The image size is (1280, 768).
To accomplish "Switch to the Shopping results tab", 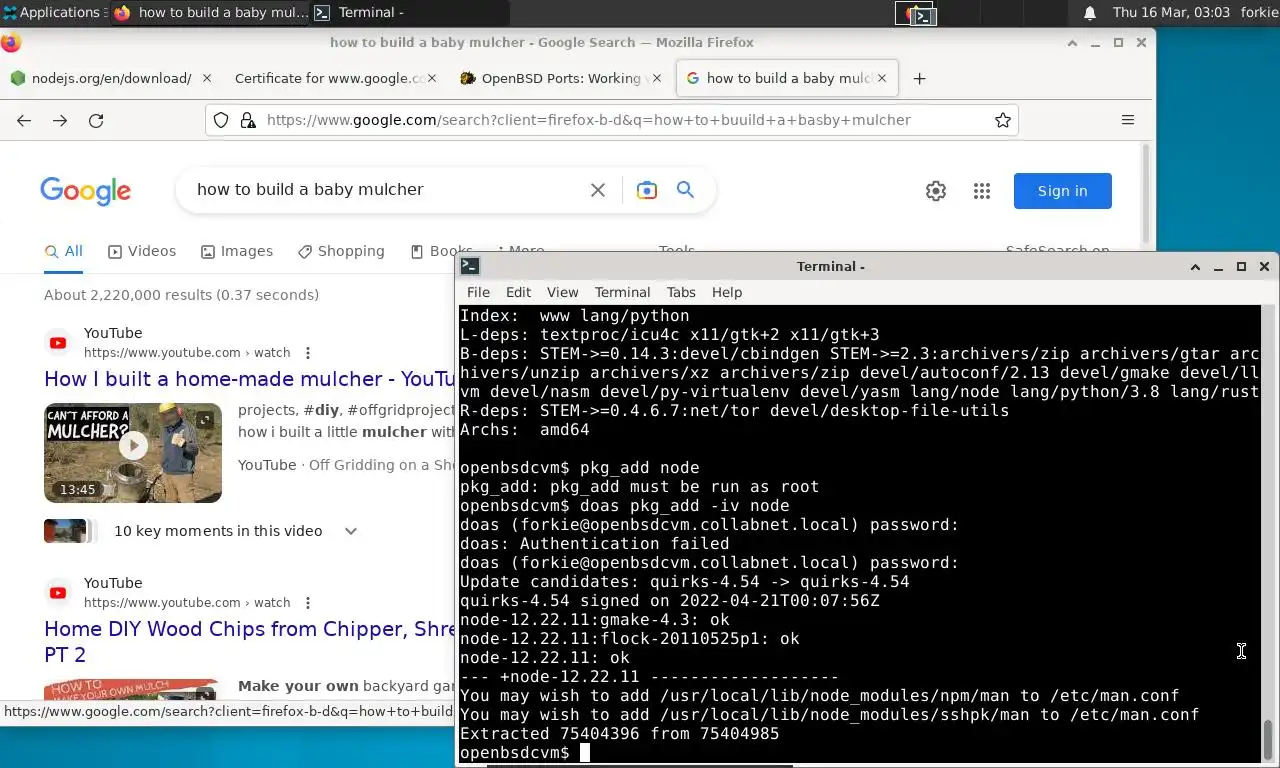I will [341, 251].
